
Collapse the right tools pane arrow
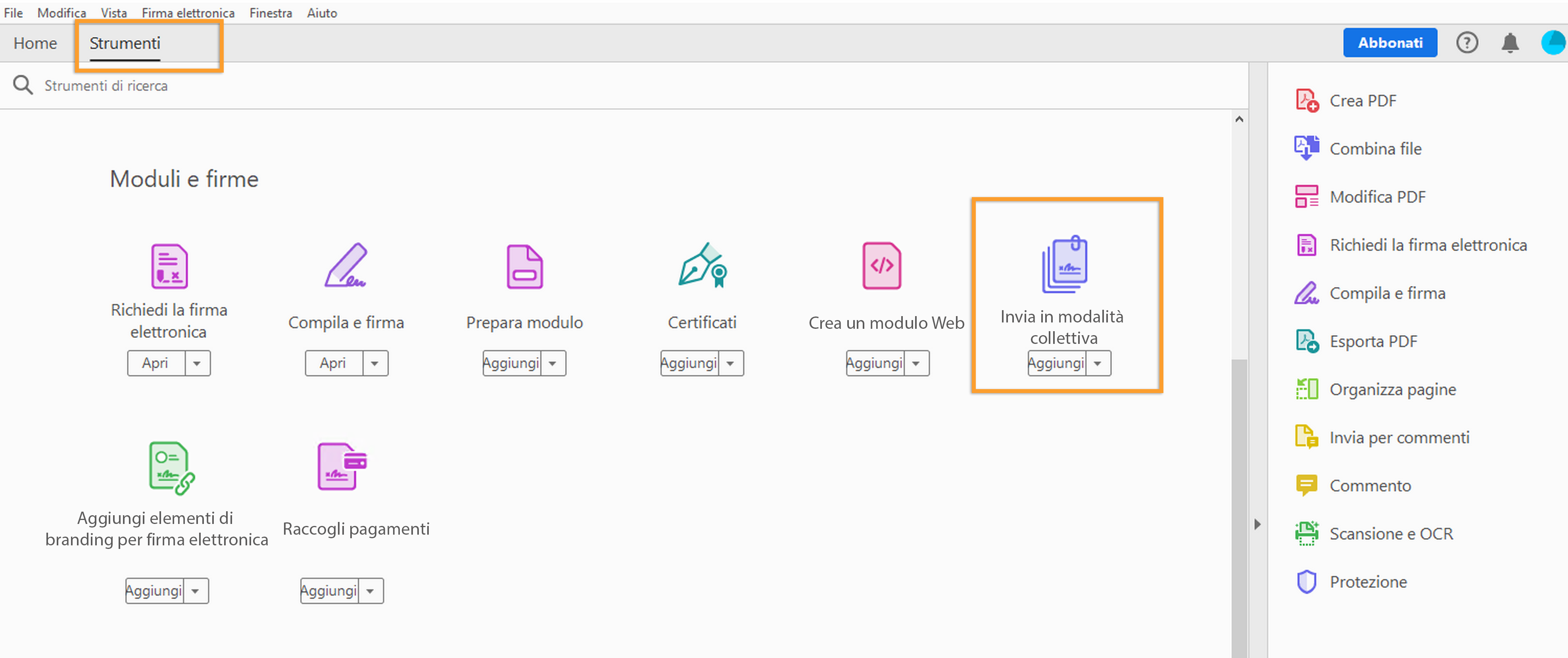(x=1257, y=524)
